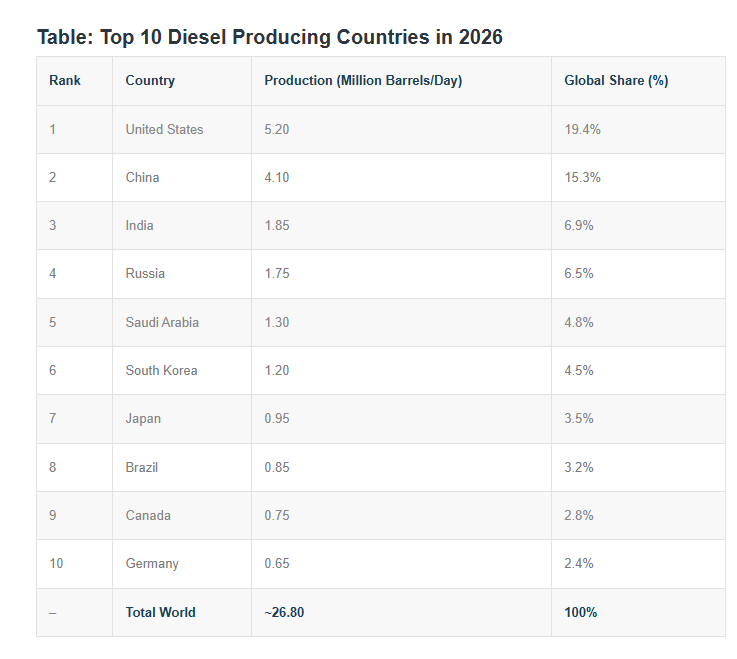Click rank number 3 in India row
This screenshot has width=737, height=659.
(53, 225)
